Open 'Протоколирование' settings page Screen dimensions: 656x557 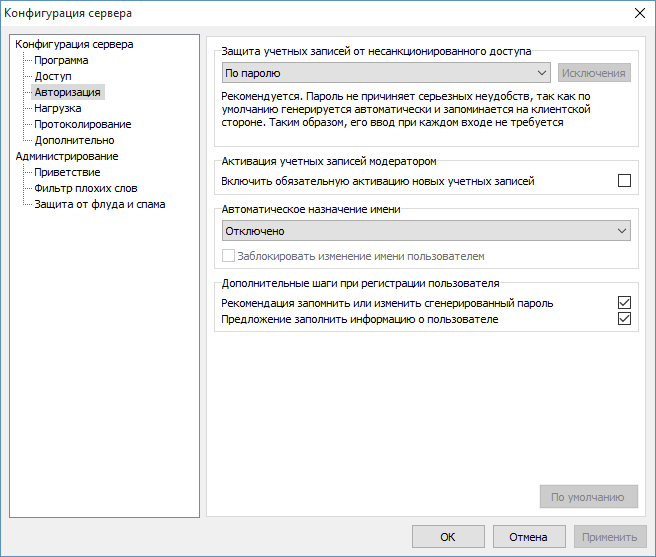click(82, 124)
